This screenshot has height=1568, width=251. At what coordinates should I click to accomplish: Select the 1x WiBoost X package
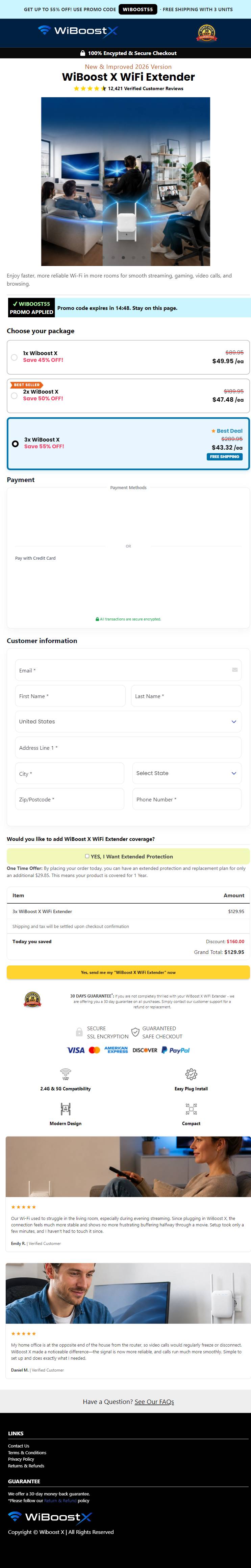pos(128,357)
